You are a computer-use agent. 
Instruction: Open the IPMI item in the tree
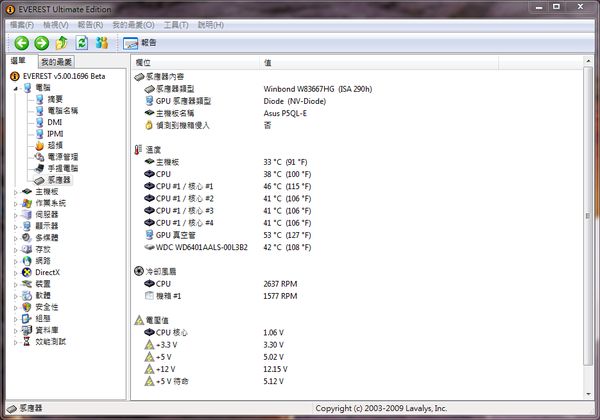pyautogui.click(x=55, y=134)
